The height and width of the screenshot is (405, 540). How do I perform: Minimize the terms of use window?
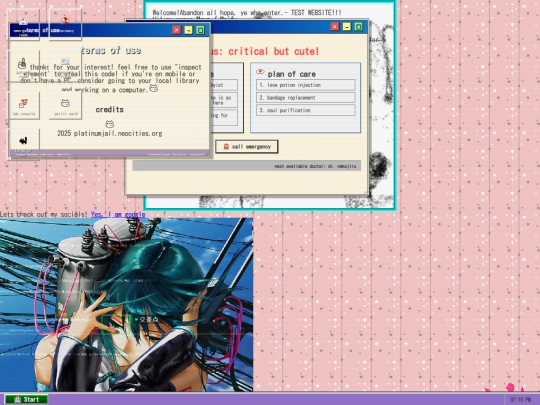[188, 30]
